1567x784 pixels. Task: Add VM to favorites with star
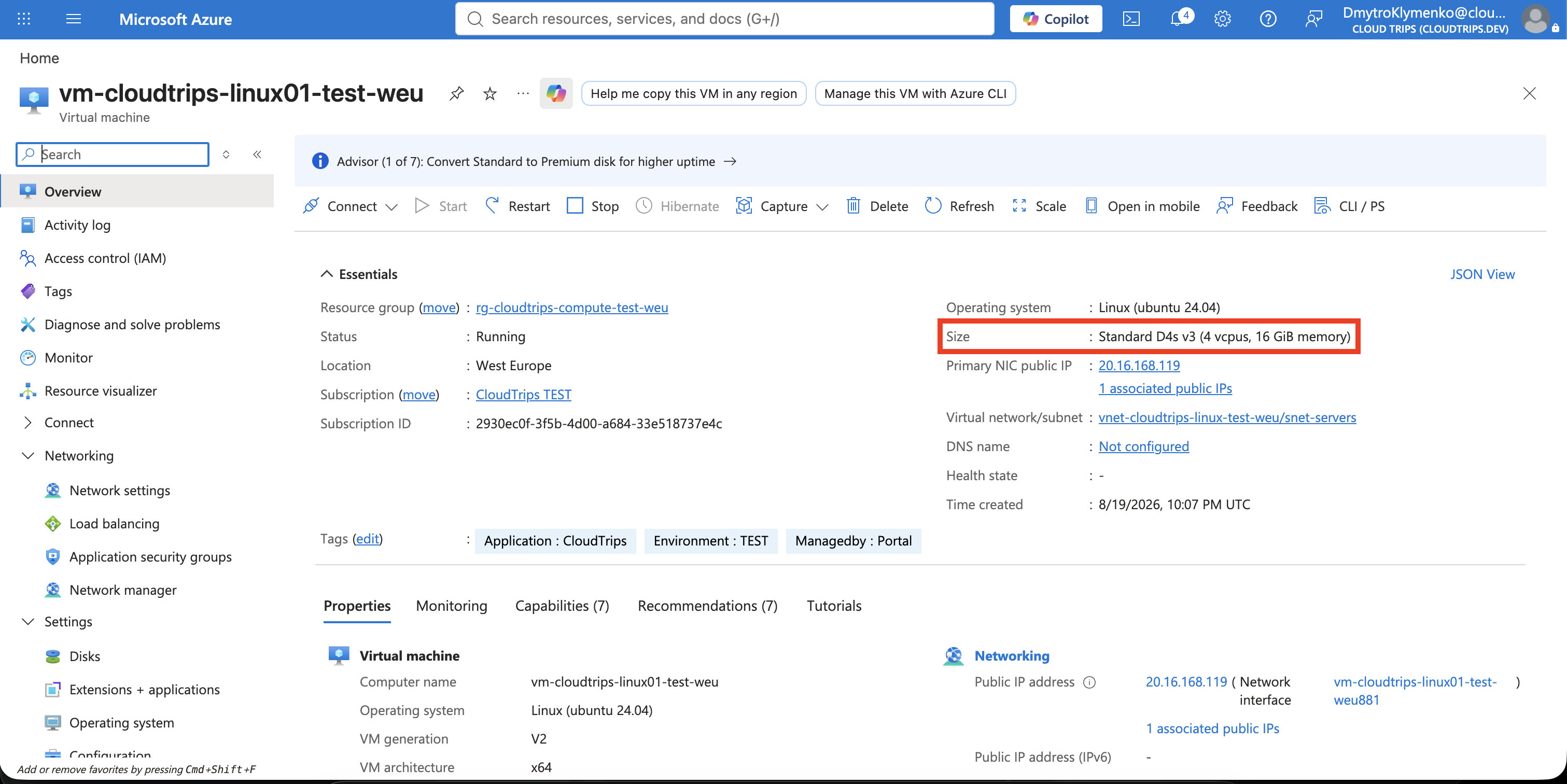coord(489,94)
